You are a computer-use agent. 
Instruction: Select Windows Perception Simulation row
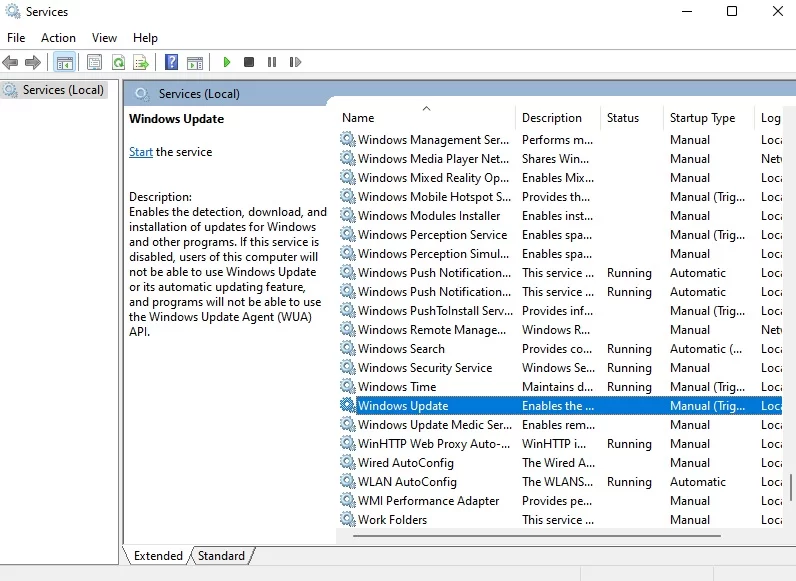click(x=560, y=253)
